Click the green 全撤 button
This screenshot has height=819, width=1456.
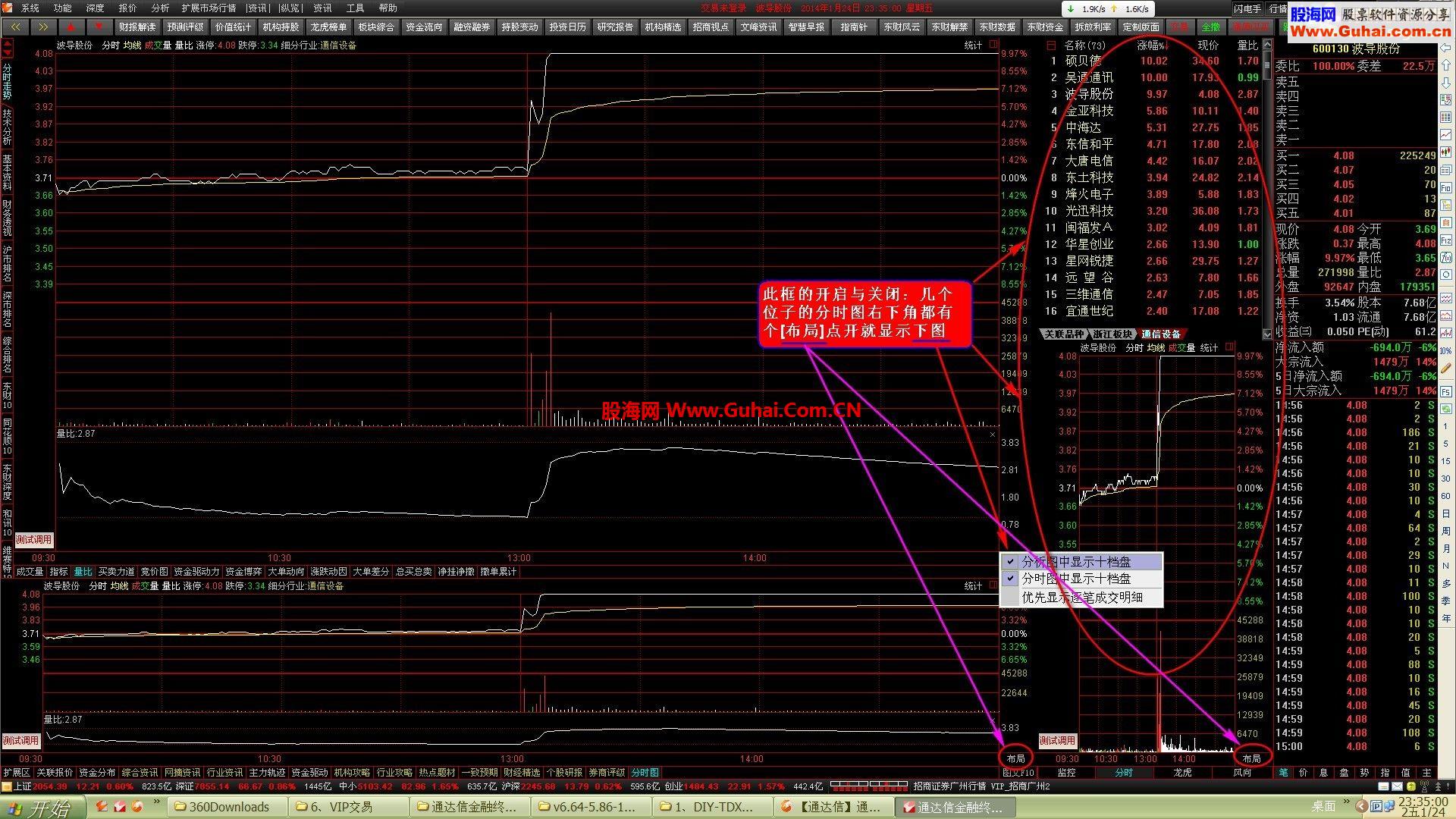(1211, 27)
